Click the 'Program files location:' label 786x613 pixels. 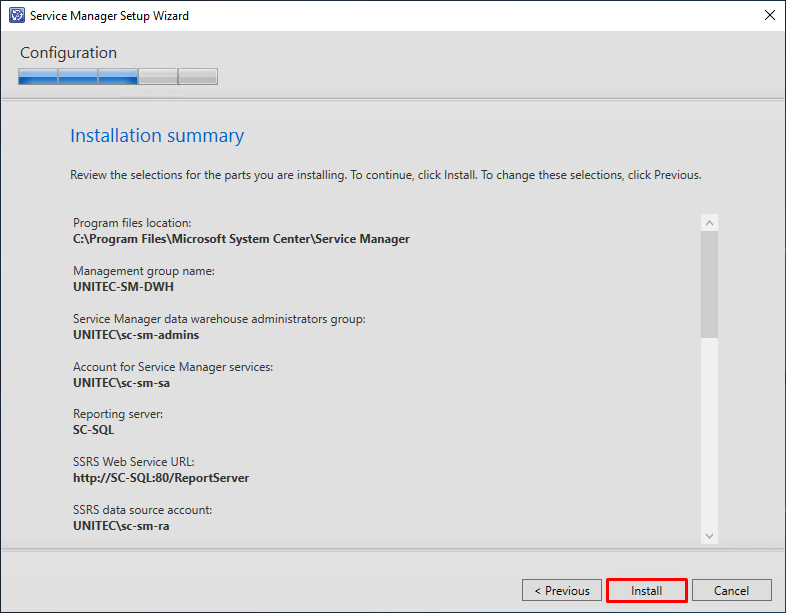click(x=132, y=223)
